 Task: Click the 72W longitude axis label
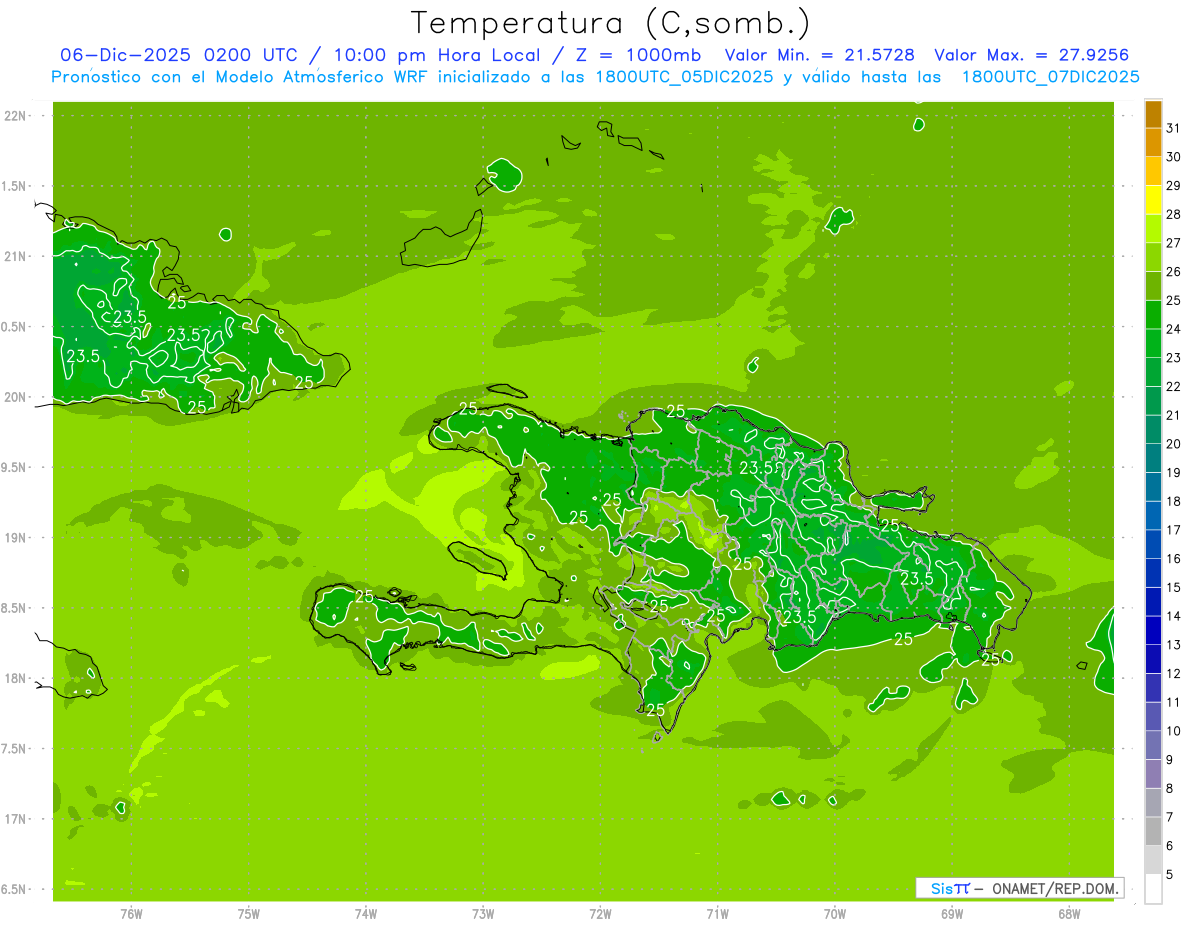click(600, 913)
